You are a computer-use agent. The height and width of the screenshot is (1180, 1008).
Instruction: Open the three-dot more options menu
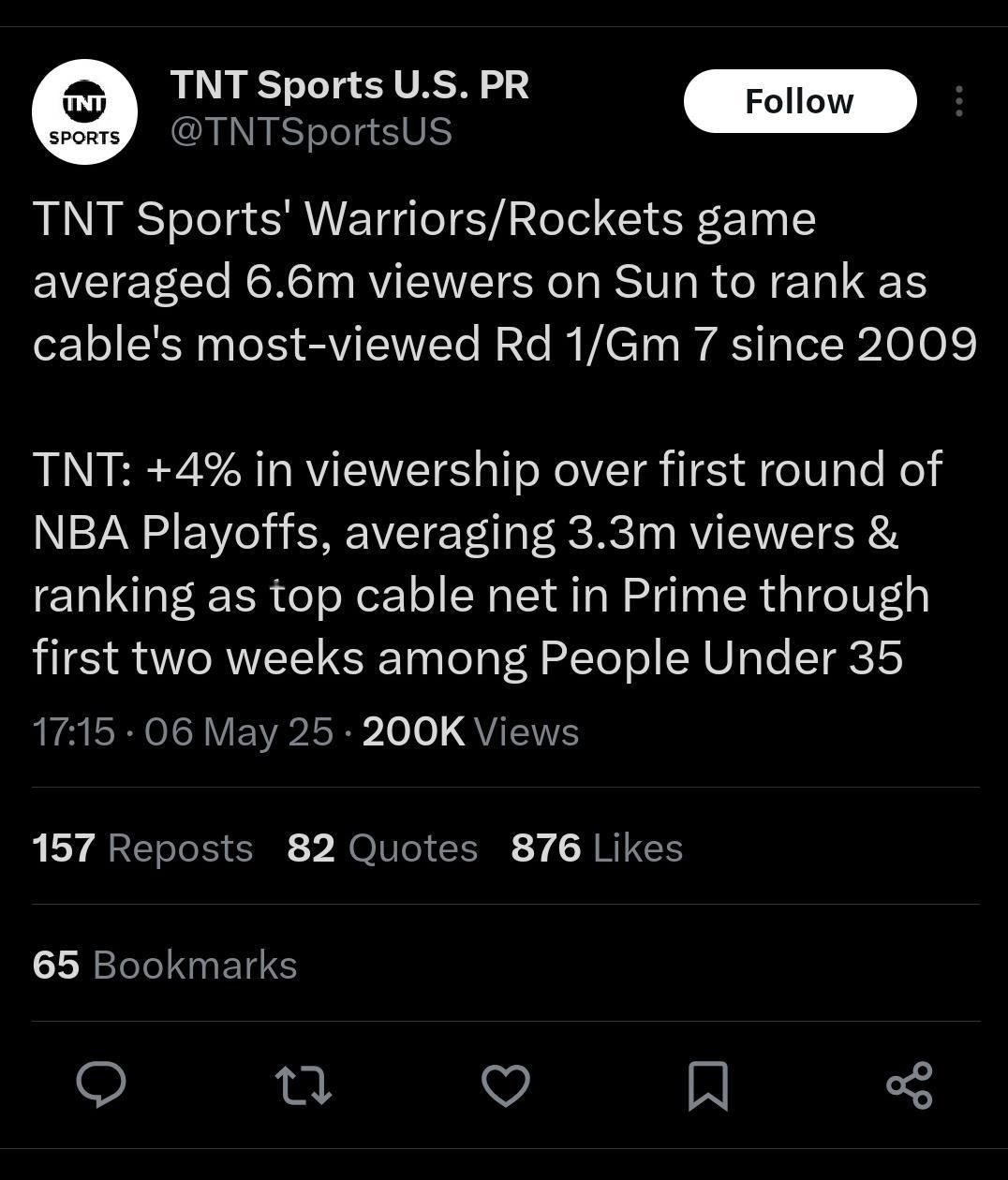pos(958,101)
